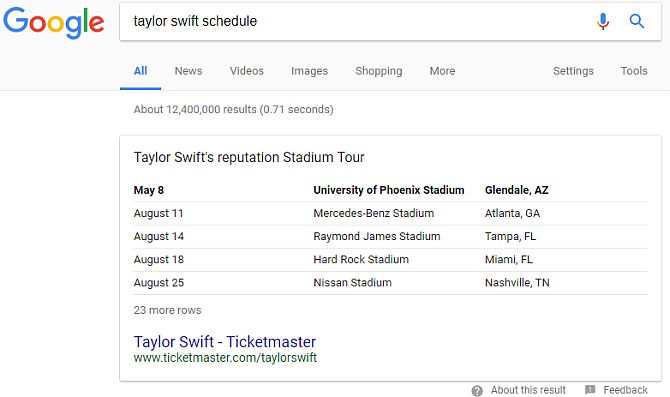Click the Google logo
The height and width of the screenshot is (397, 670).
coord(54,22)
